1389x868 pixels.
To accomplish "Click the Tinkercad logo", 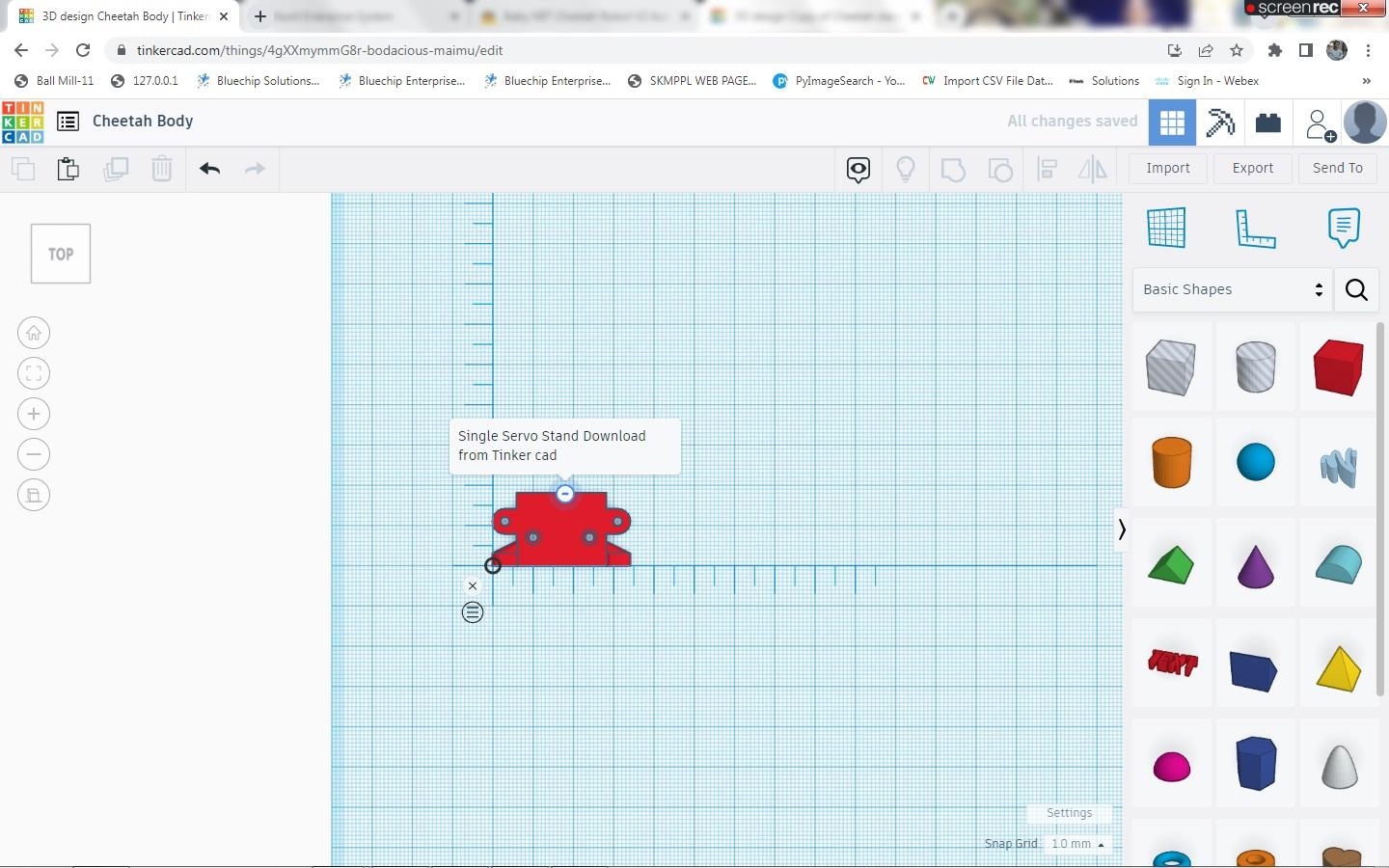I will click(23, 122).
